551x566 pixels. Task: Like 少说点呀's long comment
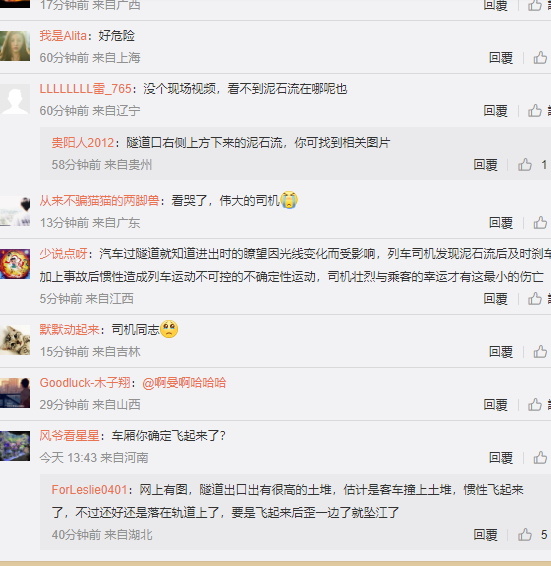tap(535, 299)
